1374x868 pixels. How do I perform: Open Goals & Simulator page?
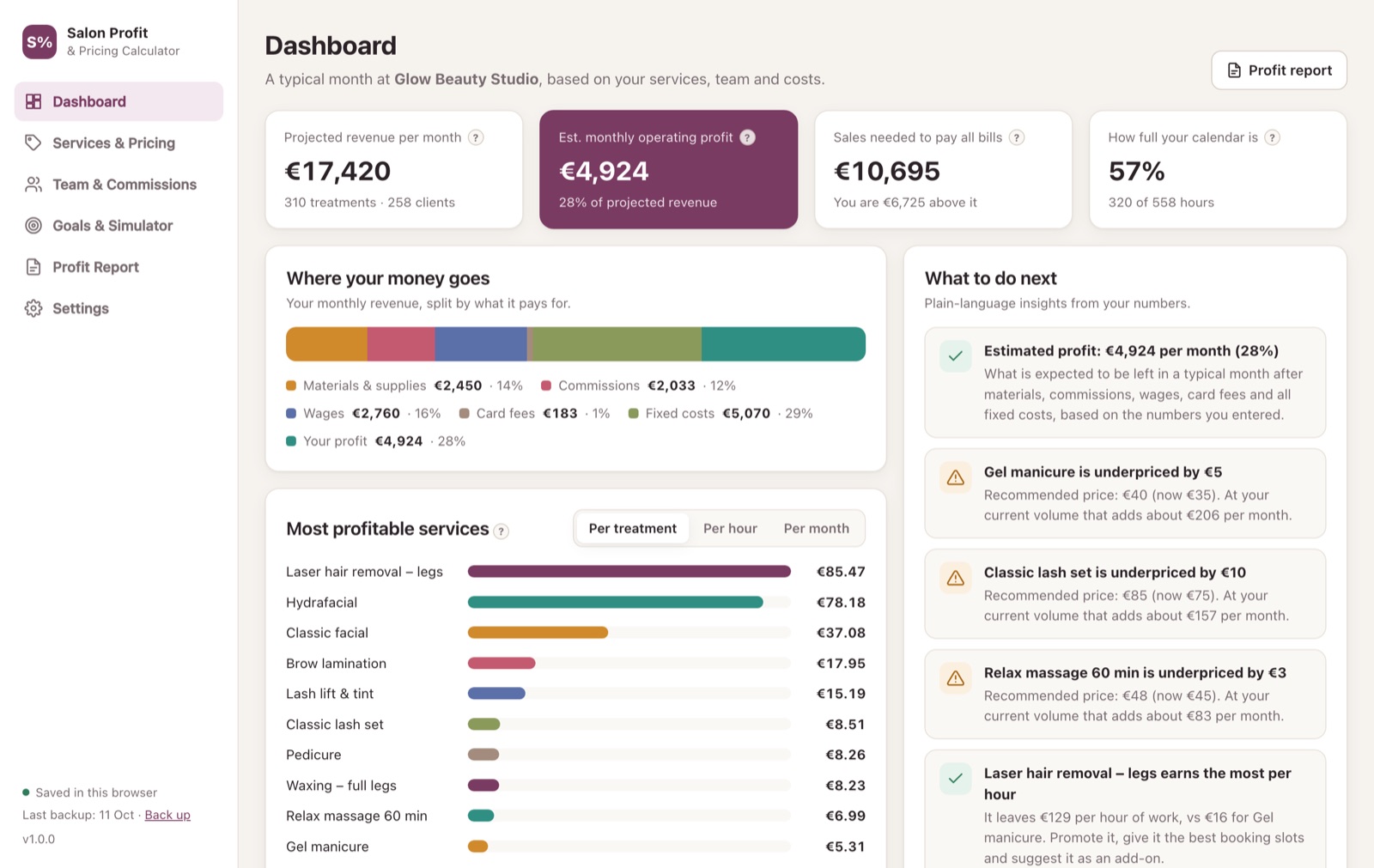tap(119, 225)
